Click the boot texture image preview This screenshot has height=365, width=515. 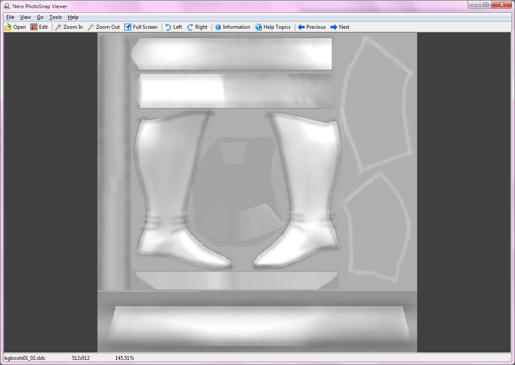click(257, 192)
